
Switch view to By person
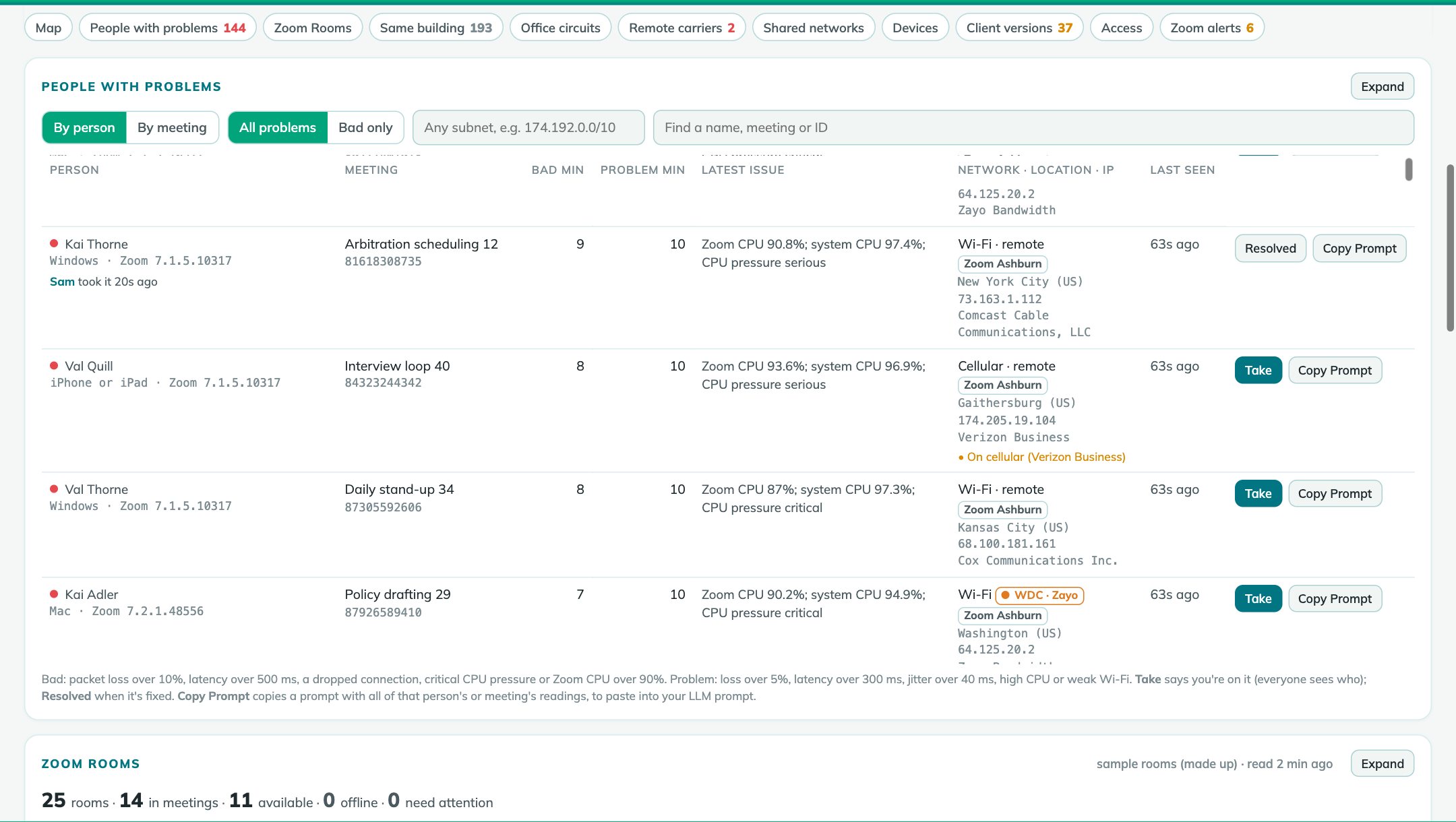(x=84, y=127)
